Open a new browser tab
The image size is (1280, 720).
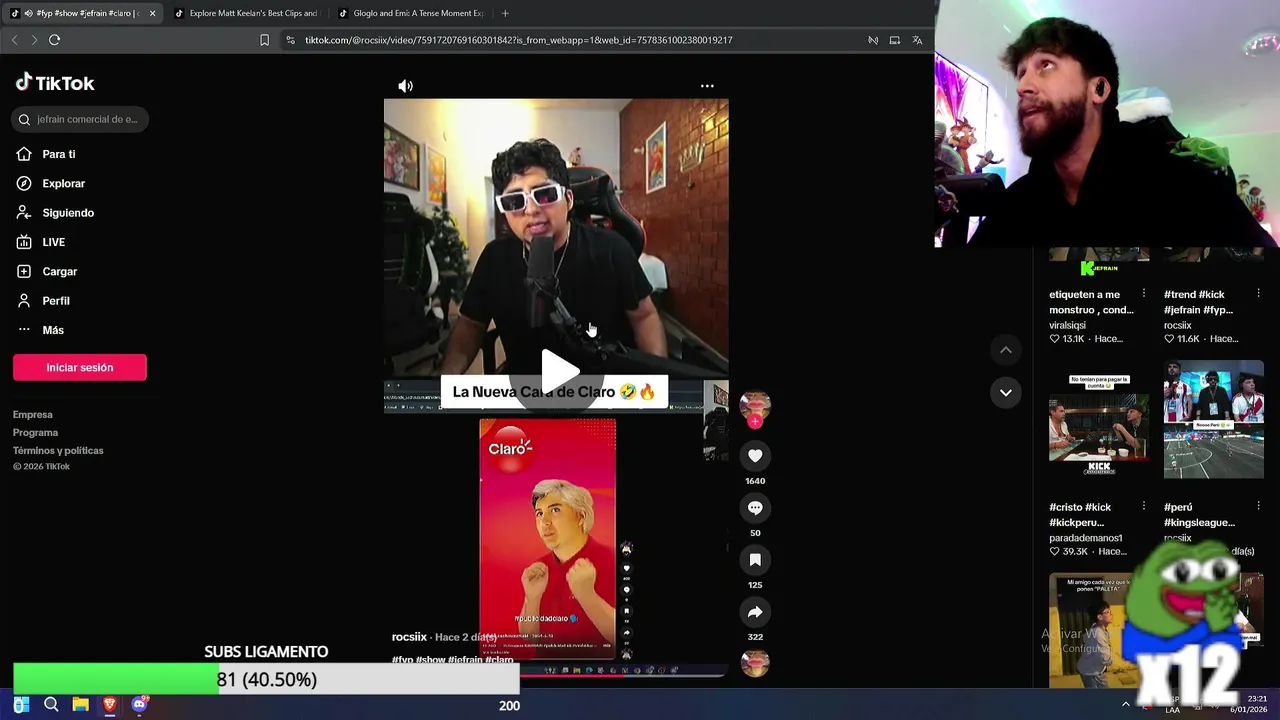tap(505, 13)
